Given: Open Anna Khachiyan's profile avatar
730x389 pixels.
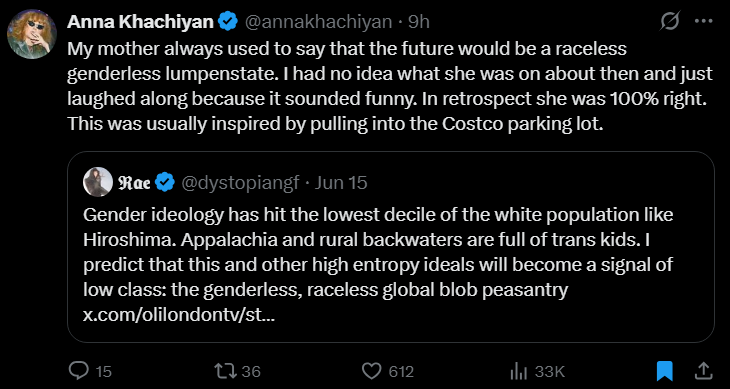Looking at the screenshot, I should pyautogui.click(x=32, y=34).
